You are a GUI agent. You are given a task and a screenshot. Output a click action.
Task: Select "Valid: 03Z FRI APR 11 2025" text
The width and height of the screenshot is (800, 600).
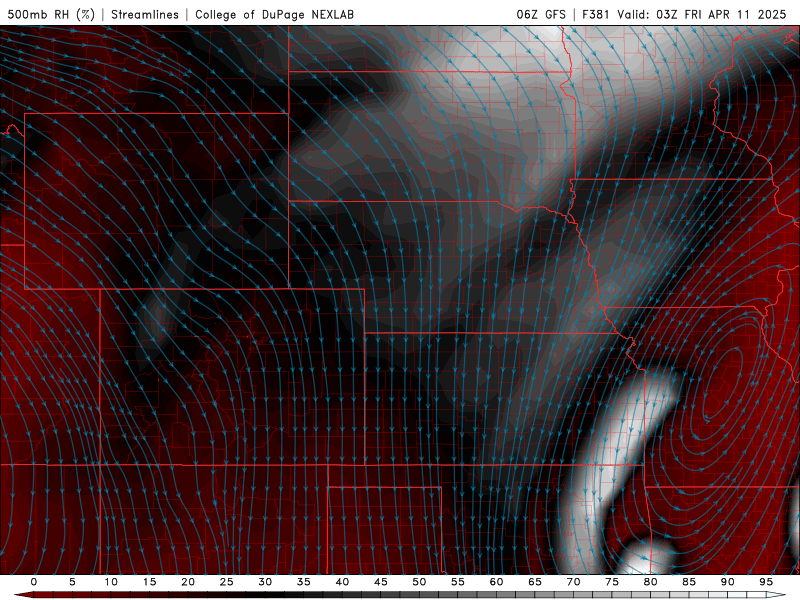click(702, 14)
